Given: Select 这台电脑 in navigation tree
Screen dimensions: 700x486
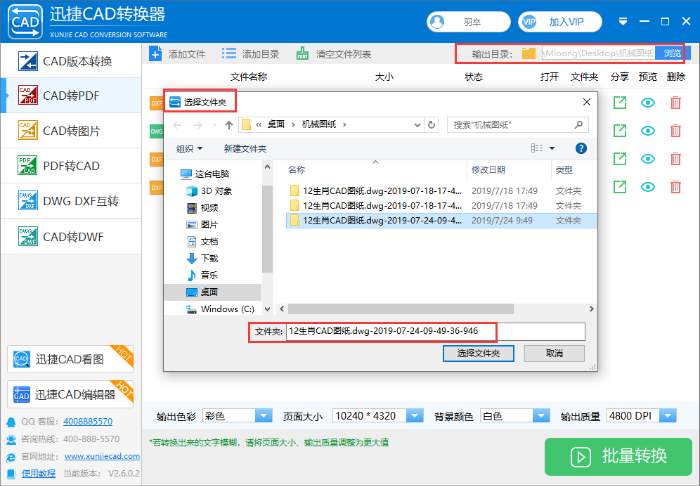Looking at the screenshot, I should tap(205, 174).
